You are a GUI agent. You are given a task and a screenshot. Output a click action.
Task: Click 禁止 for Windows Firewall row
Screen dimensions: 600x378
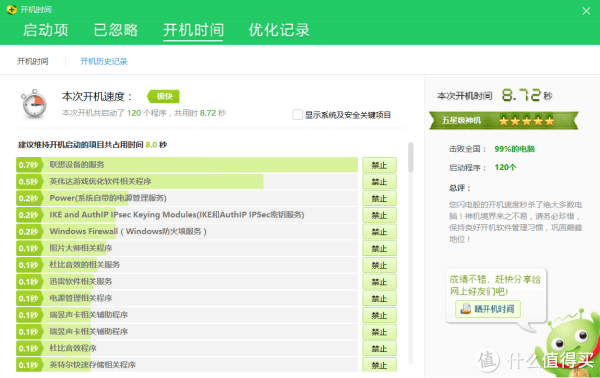click(379, 232)
